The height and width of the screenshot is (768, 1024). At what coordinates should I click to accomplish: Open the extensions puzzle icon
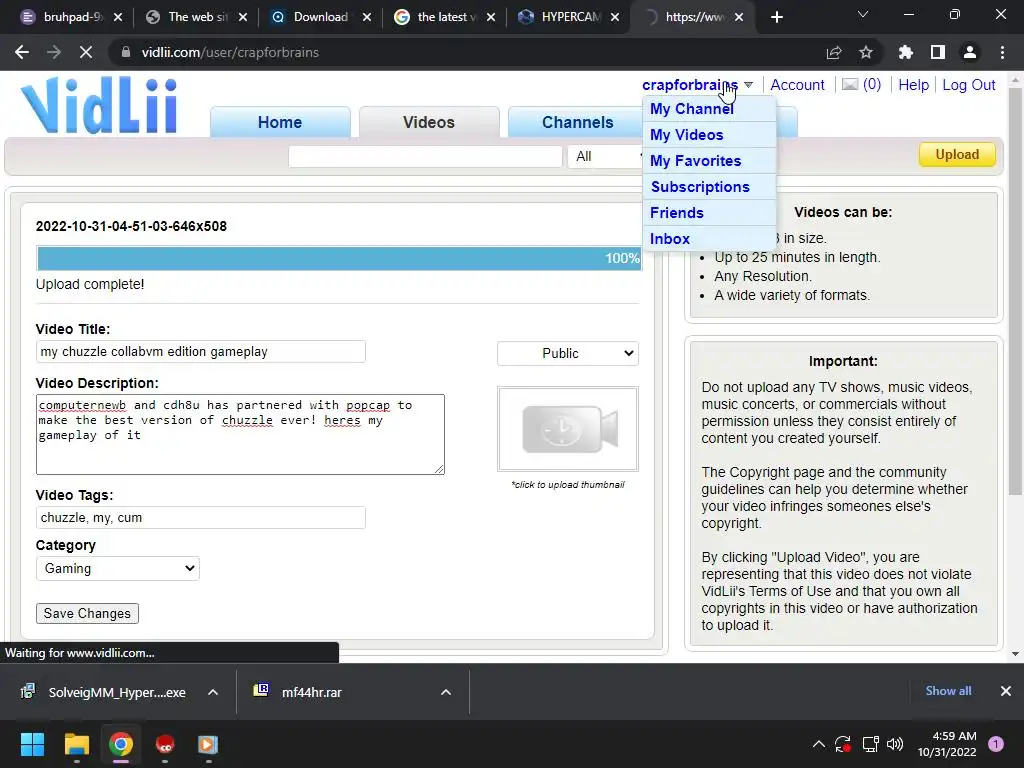pos(906,52)
